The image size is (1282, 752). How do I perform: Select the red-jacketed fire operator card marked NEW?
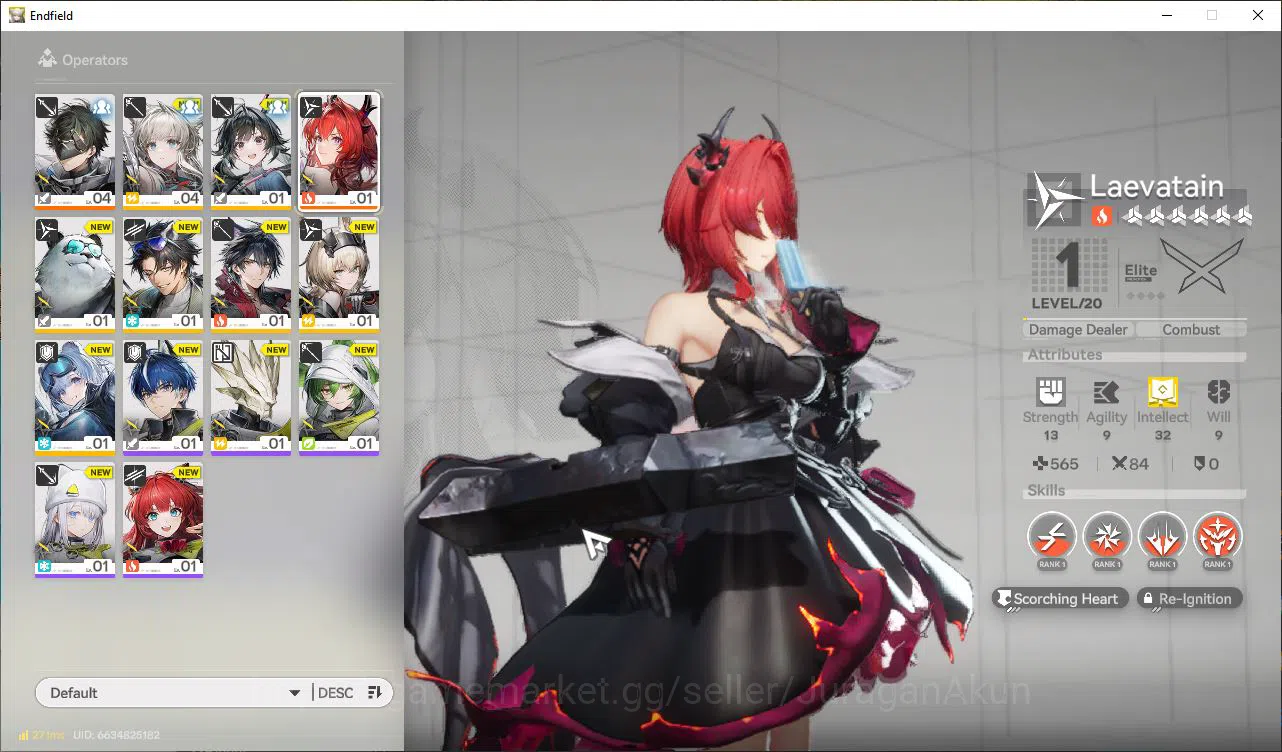pyautogui.click(x=251, y=275)
